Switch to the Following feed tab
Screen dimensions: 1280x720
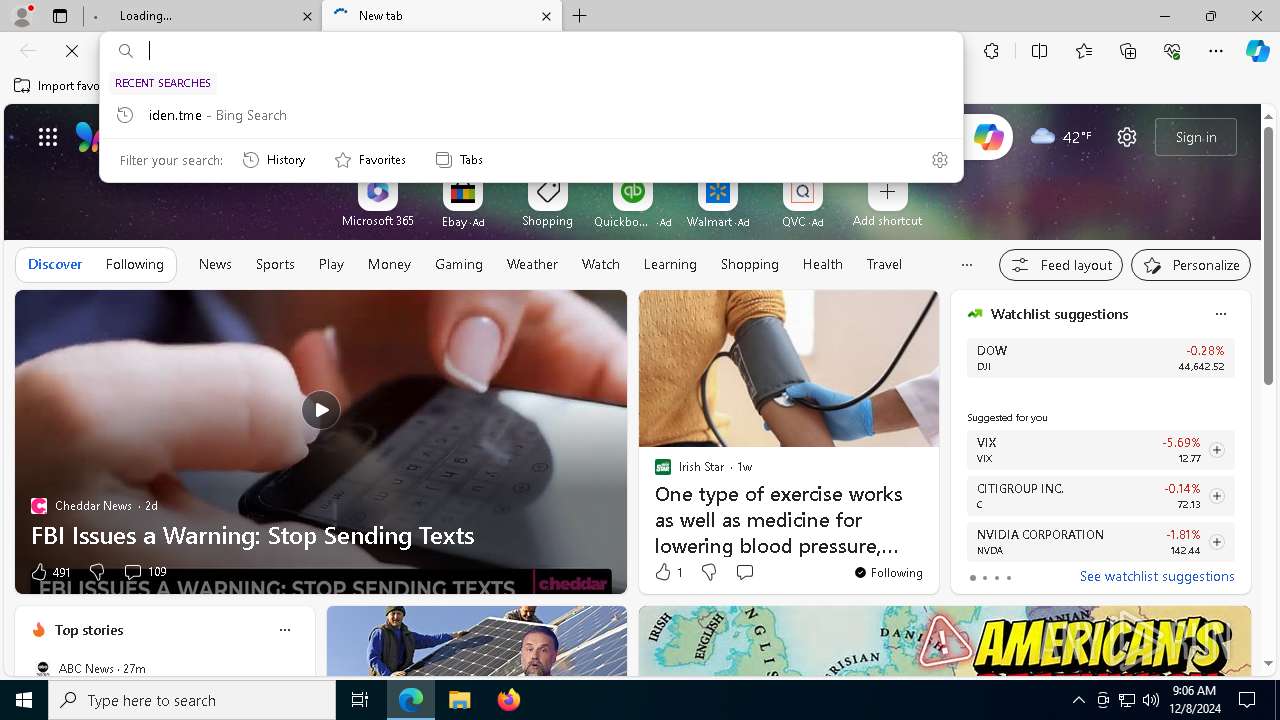(134, 264)
